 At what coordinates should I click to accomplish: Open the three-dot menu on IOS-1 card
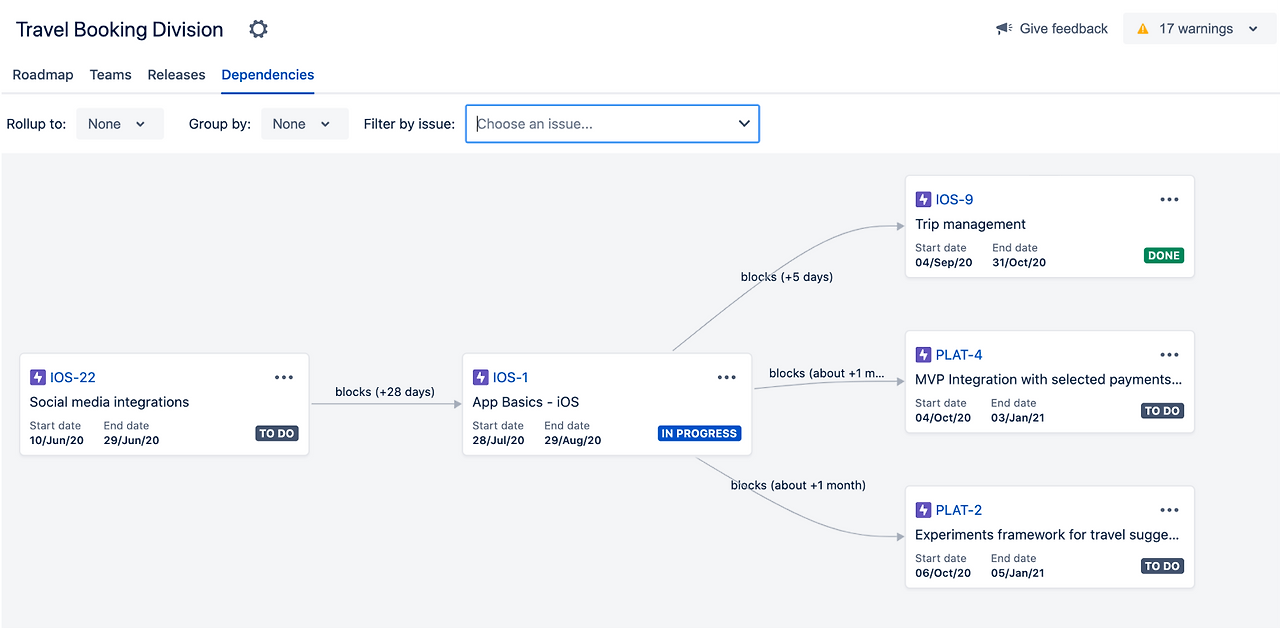tap(727, 377)
